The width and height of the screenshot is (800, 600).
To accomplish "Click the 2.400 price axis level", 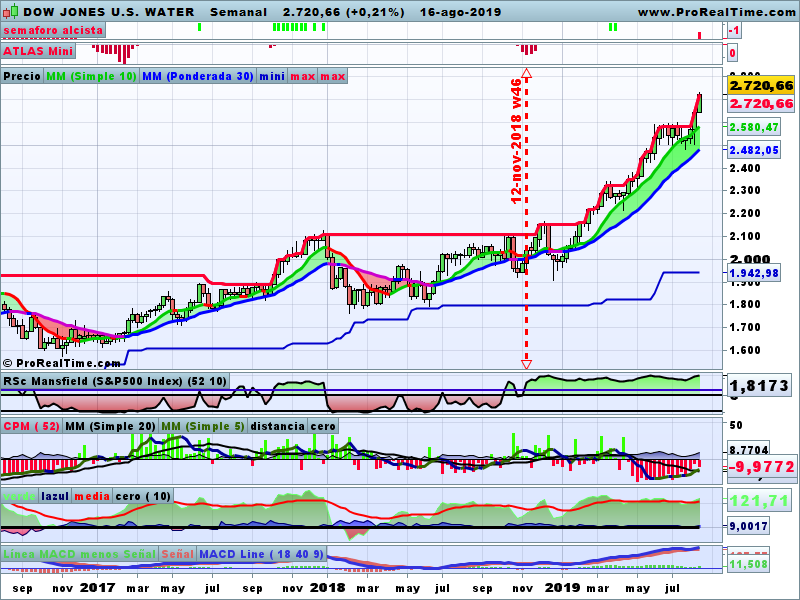I will pos(745,168).
